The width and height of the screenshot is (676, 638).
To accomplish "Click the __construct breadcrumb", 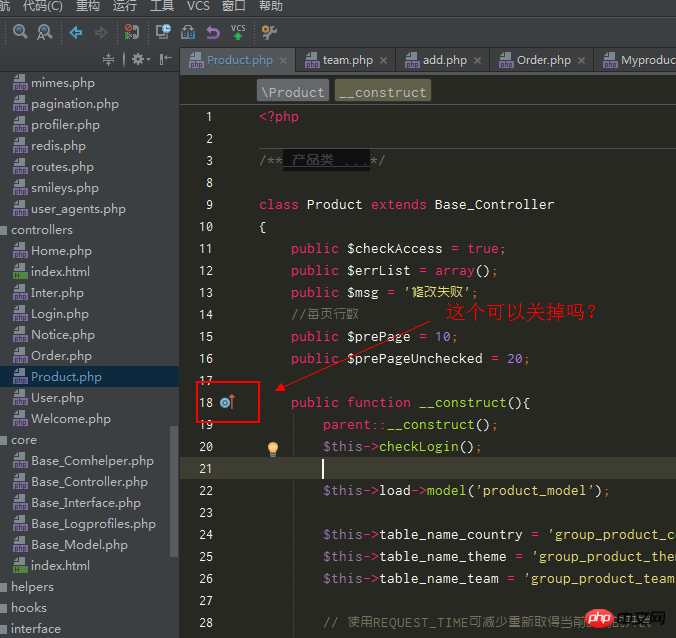I will (x=382, y=92).
